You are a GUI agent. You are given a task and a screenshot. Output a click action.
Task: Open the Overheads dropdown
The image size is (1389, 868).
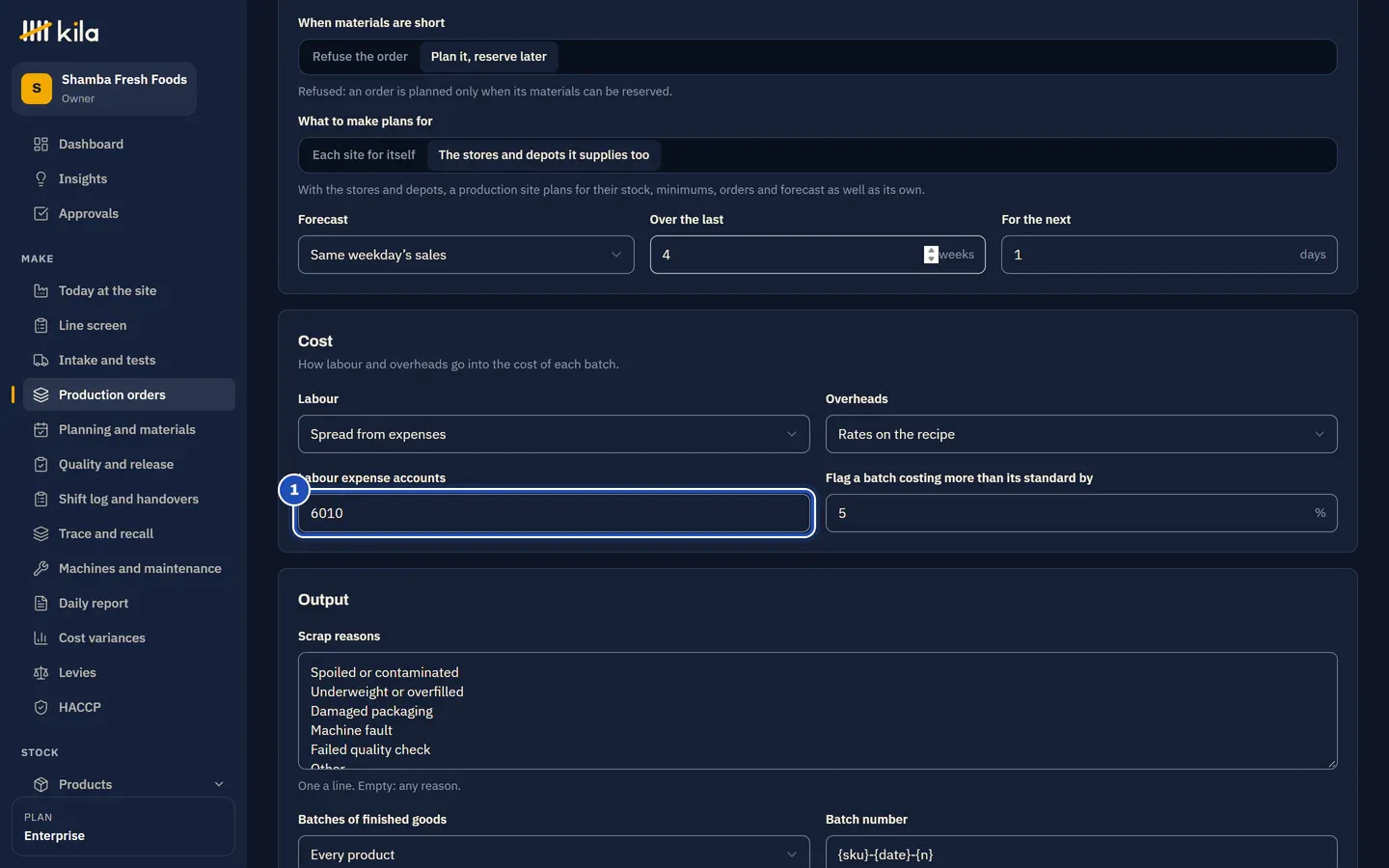pyautogui.click(x=1081, y=434)
